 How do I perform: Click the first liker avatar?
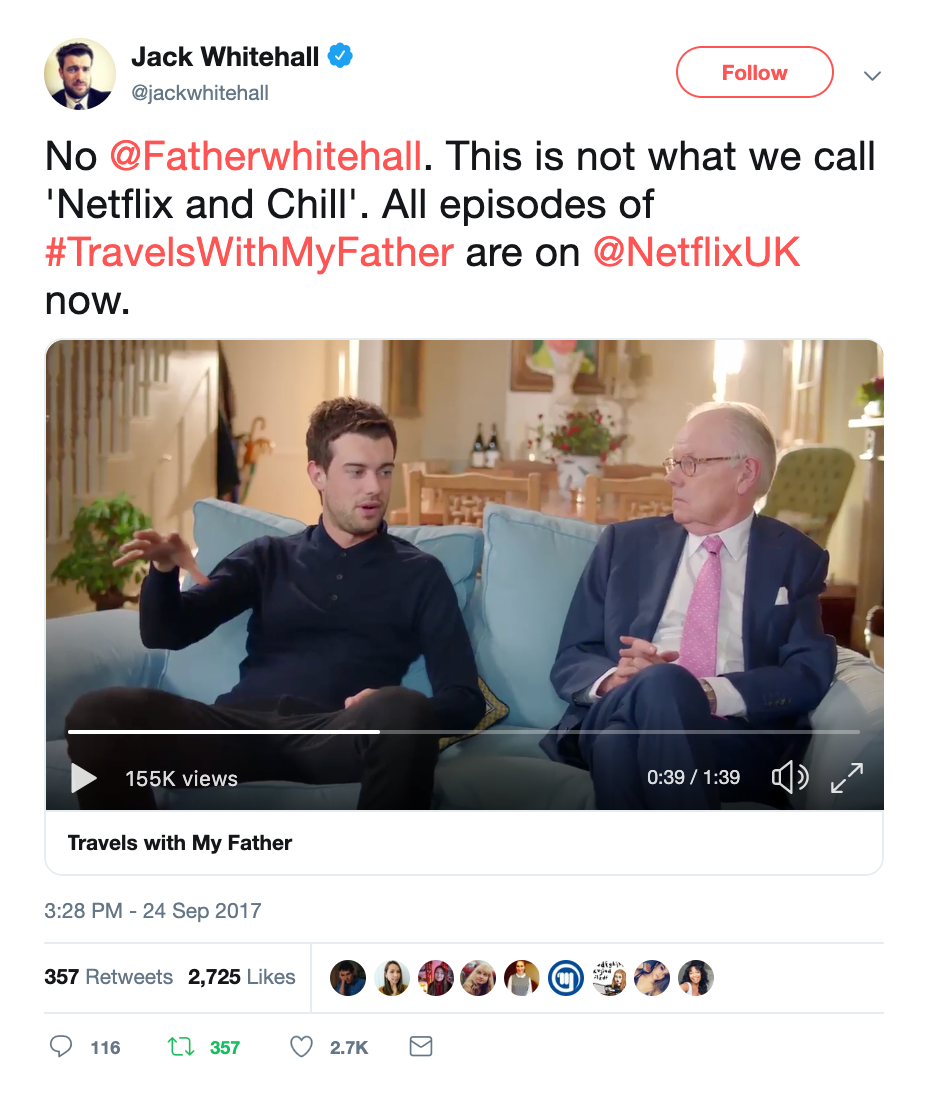(x=348, y=977)
